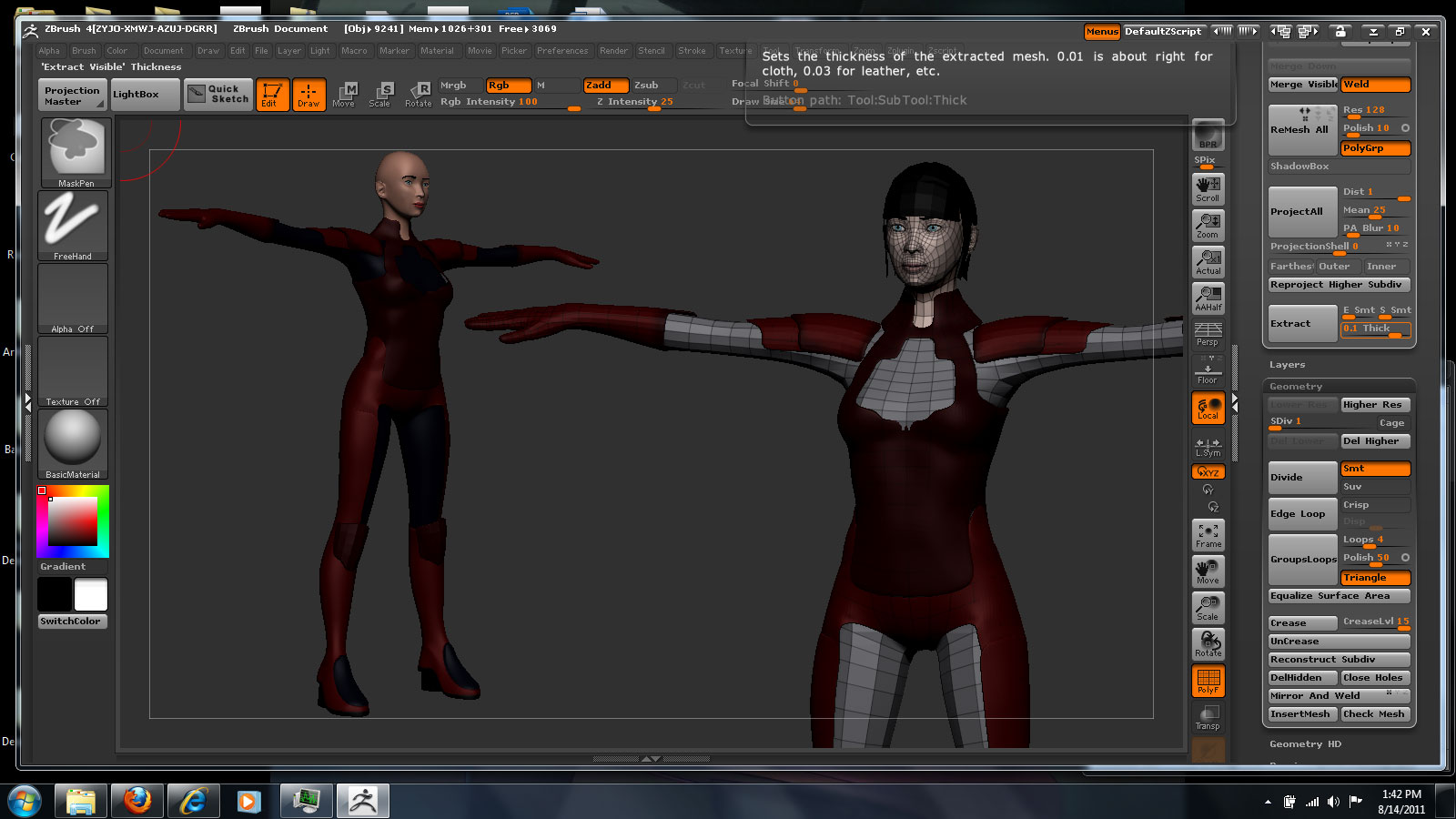
Task: Open the FreeHand stroke picker
Action: point(73,226)
